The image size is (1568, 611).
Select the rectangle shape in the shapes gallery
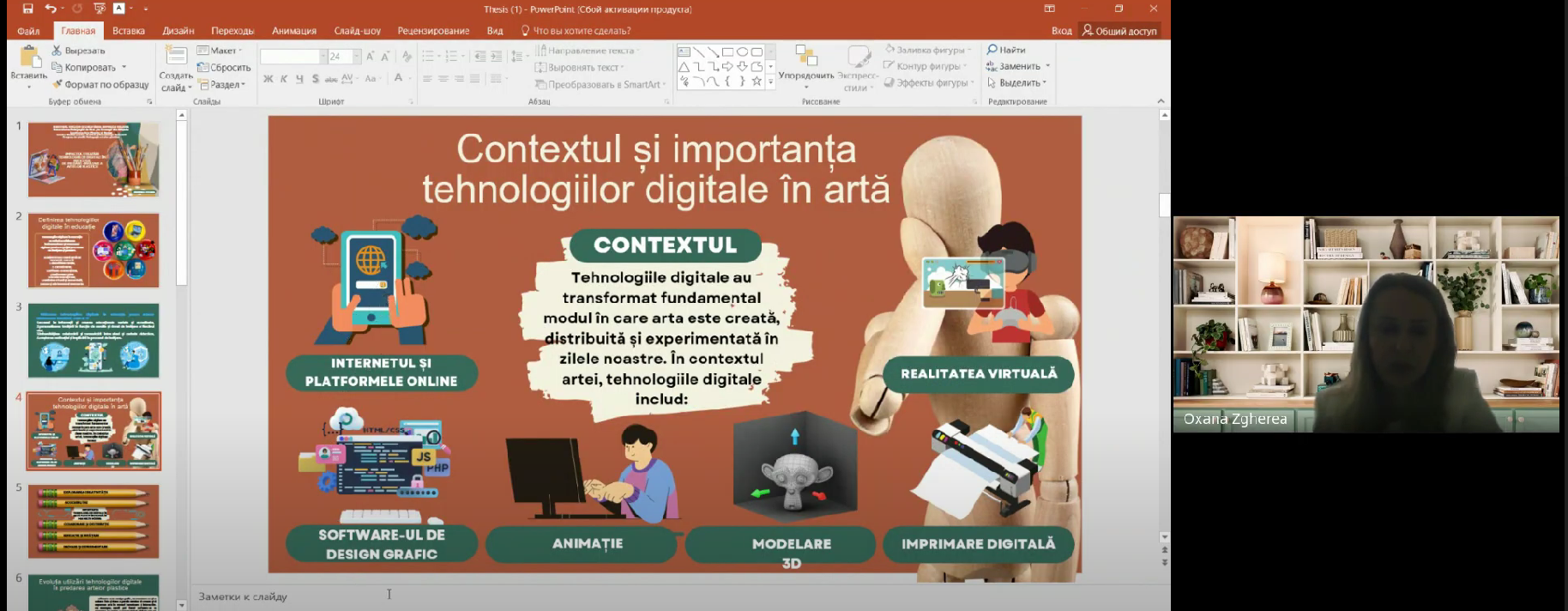pyautogui.click(x=727, y=52)
